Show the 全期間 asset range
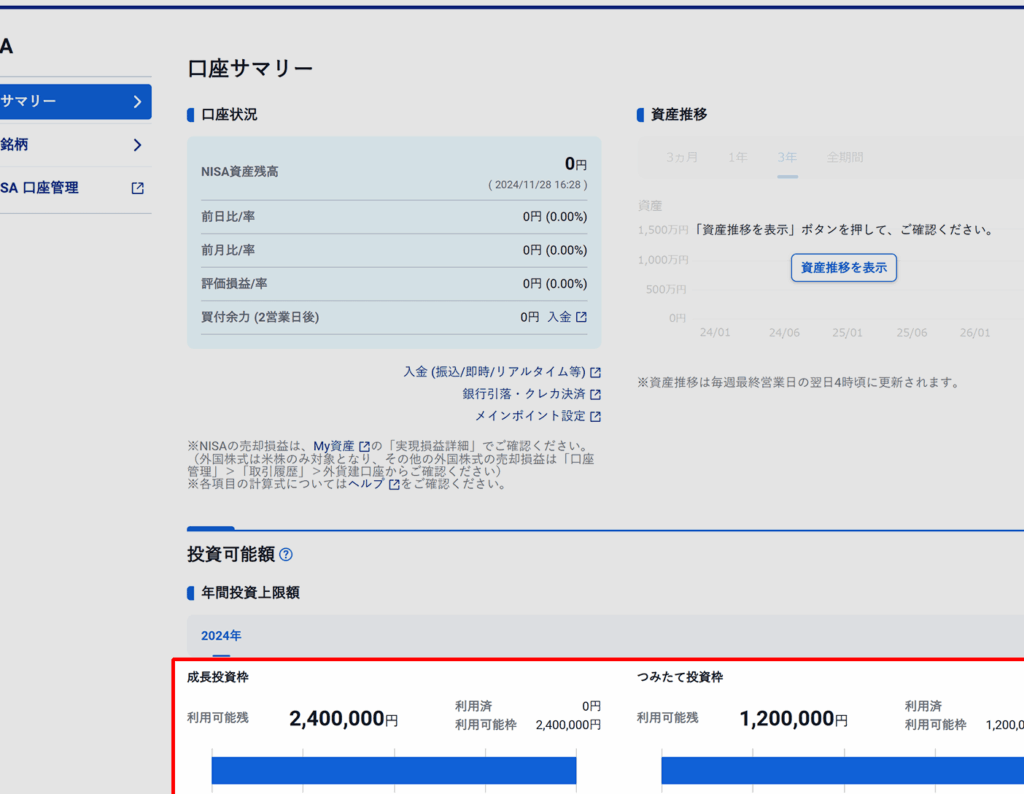Screen dimensions: 1024x794 pyautogui.click(x=844, y=157)
